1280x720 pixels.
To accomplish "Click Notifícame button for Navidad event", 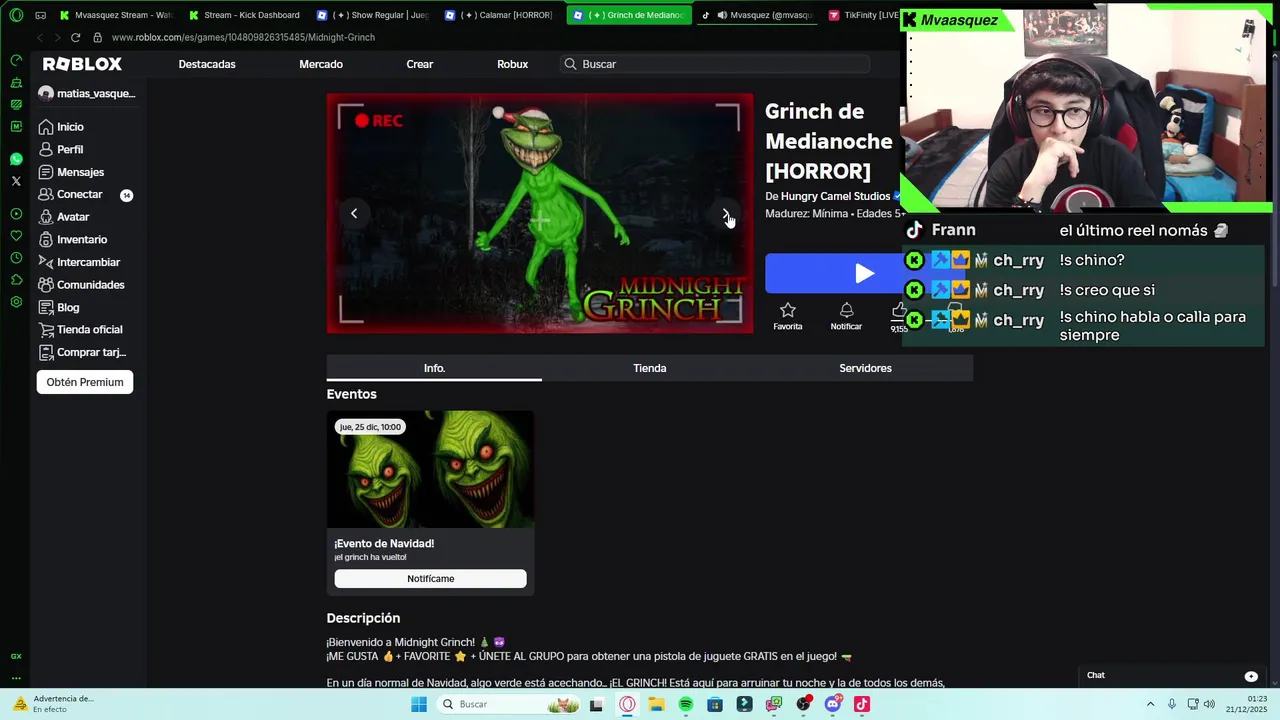I will [431, 579].
